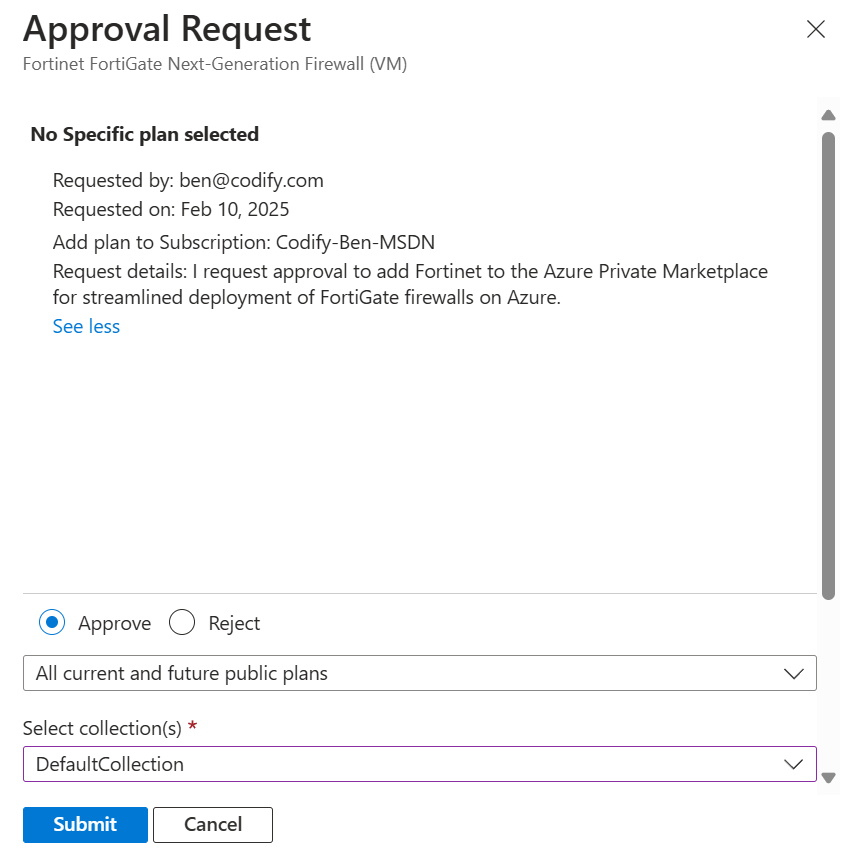Click the 'No Specific plan selected' heading

145,134
